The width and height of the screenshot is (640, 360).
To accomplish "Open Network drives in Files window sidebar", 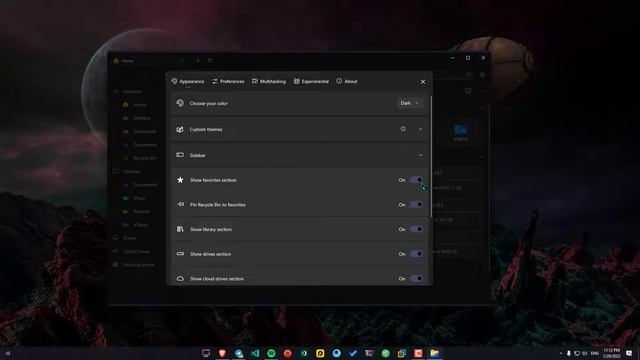I will point(139,265).
